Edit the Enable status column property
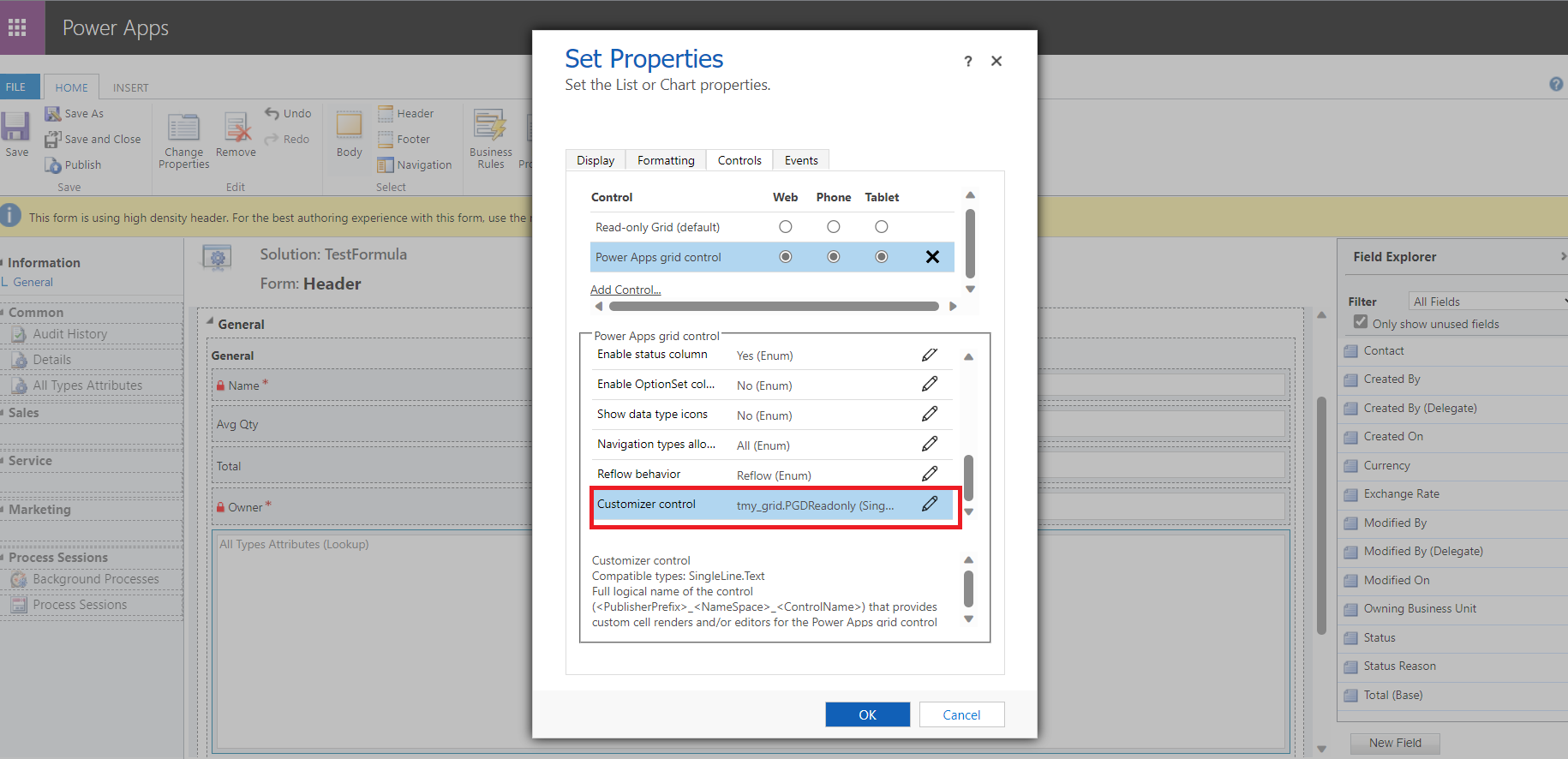1568x759 pixels. (x=930, y=355)
